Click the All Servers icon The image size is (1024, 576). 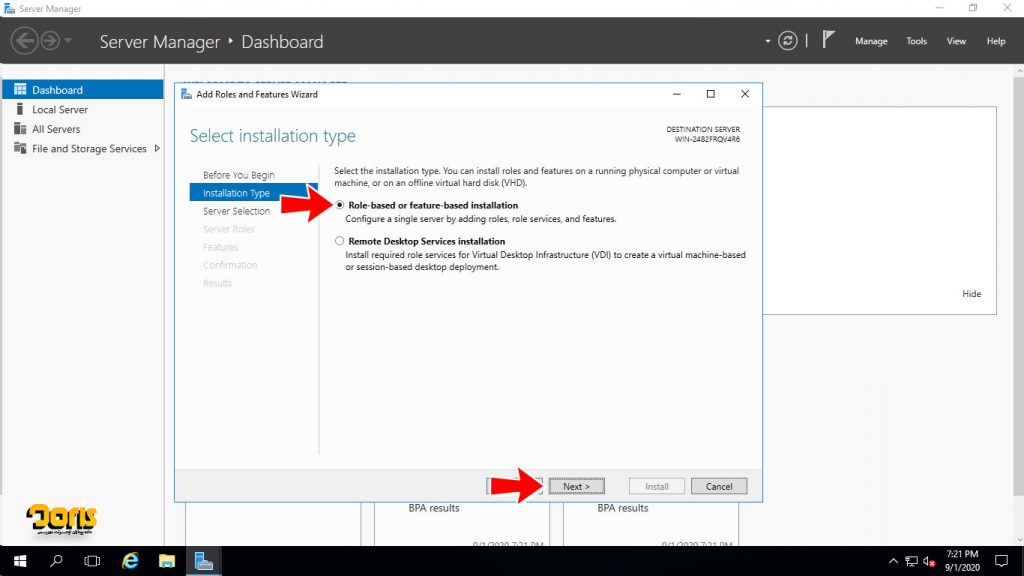click(x=20, y=128)
